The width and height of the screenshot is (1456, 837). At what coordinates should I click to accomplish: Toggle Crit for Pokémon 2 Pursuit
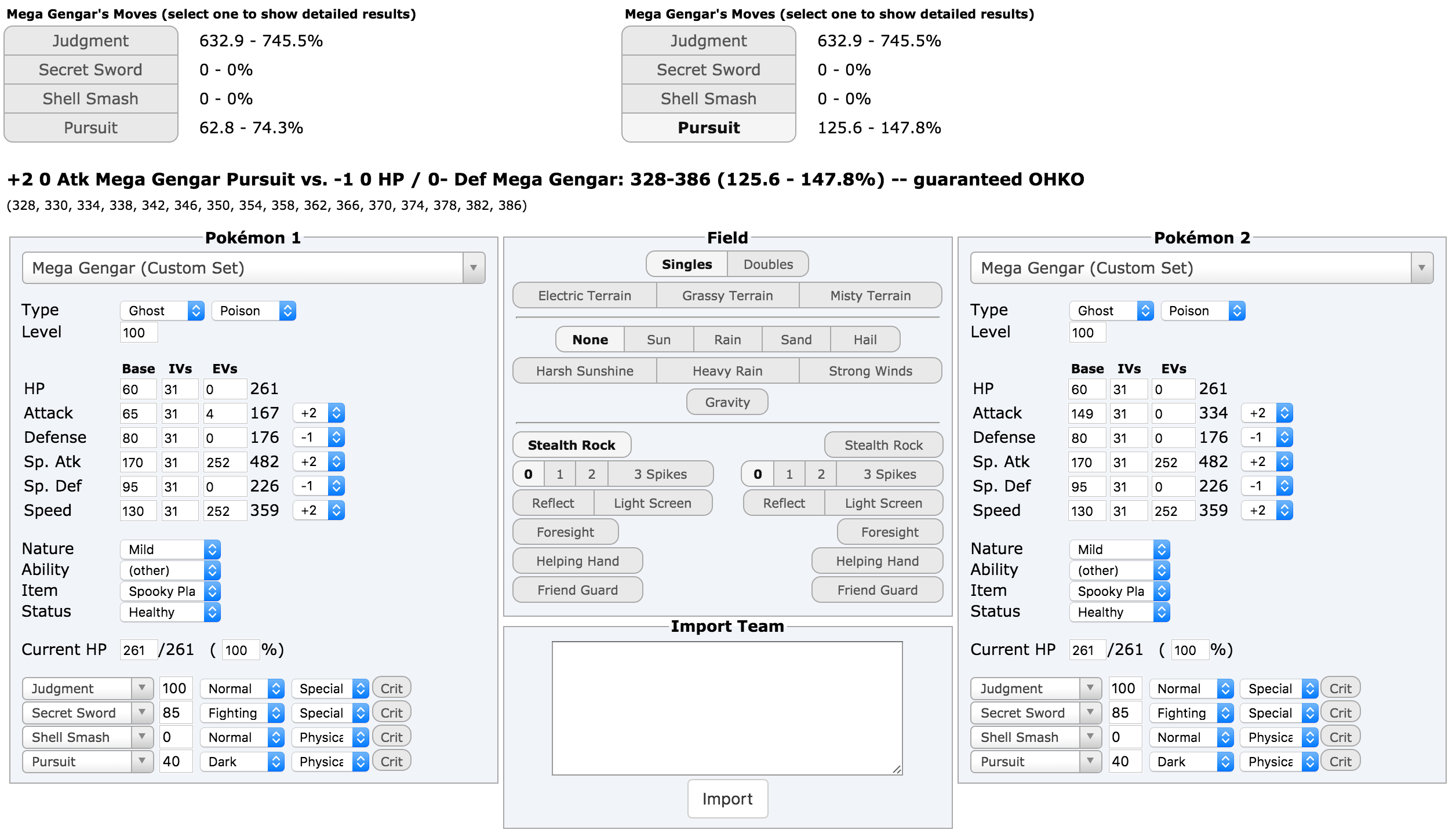1340,762
